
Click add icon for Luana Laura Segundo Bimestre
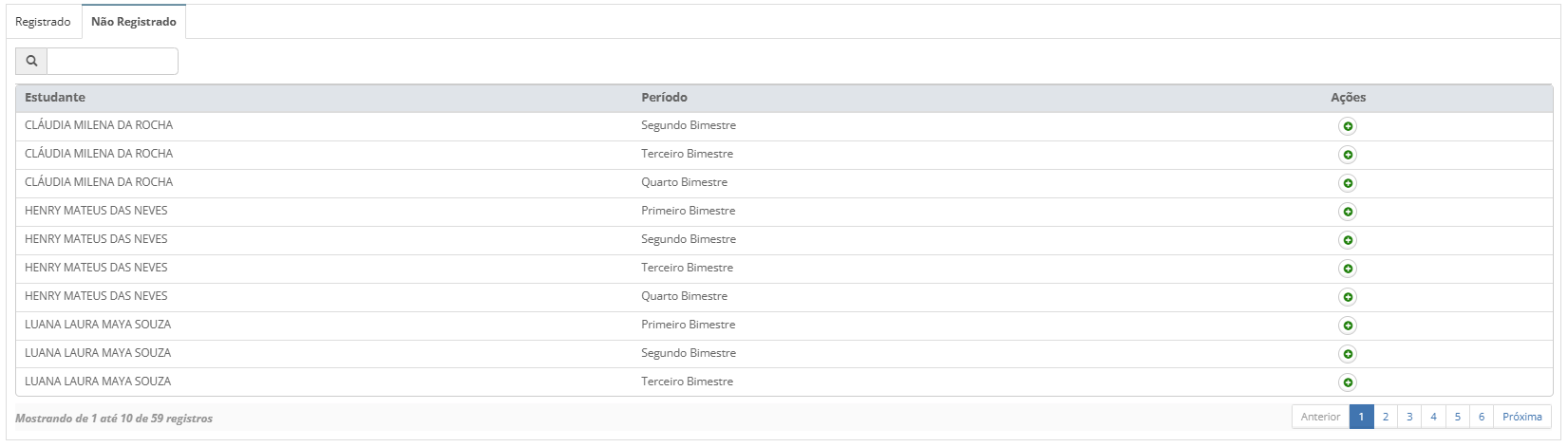[1348, 354]
